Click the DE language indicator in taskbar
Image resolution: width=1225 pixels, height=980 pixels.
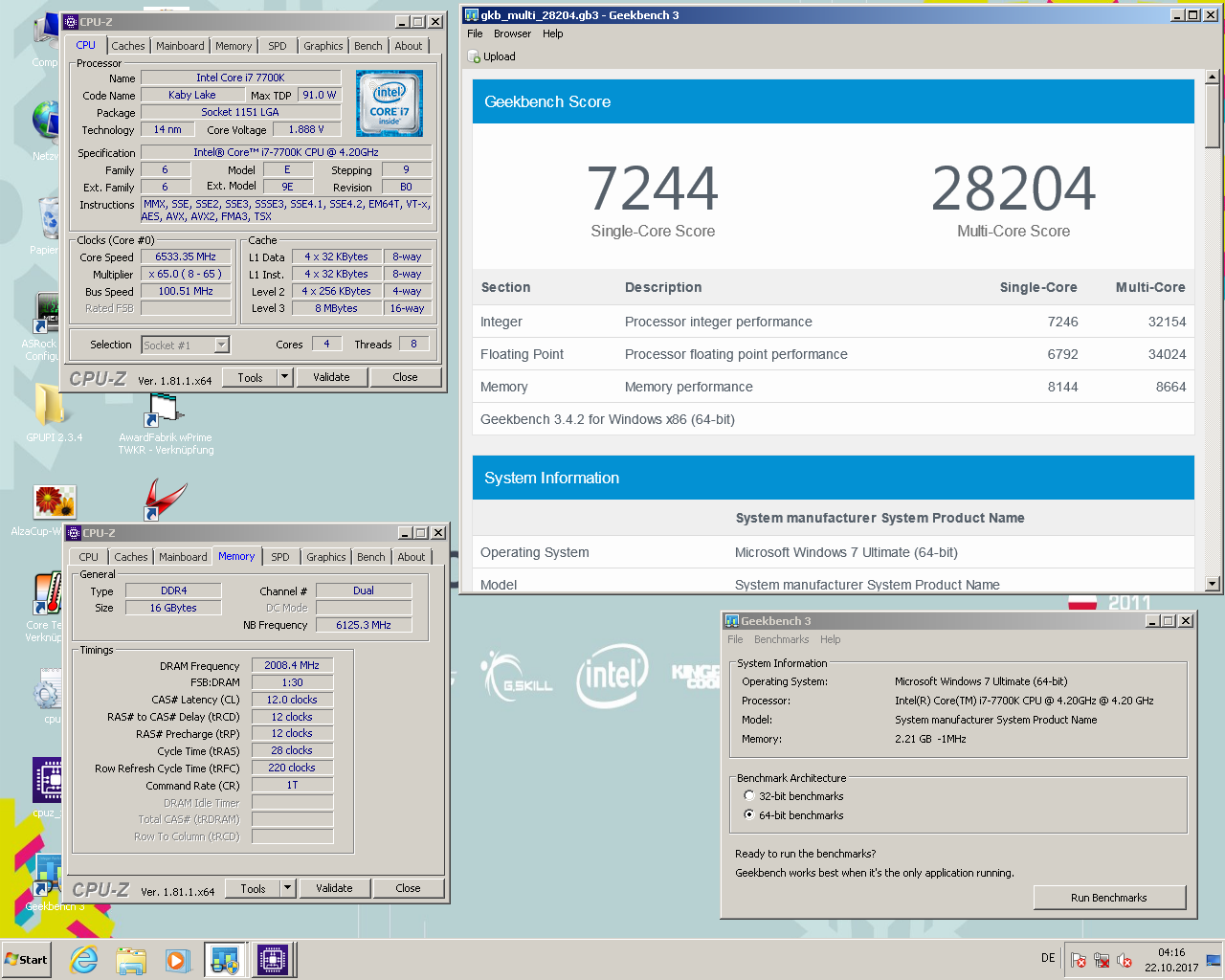pos(1048,958)
